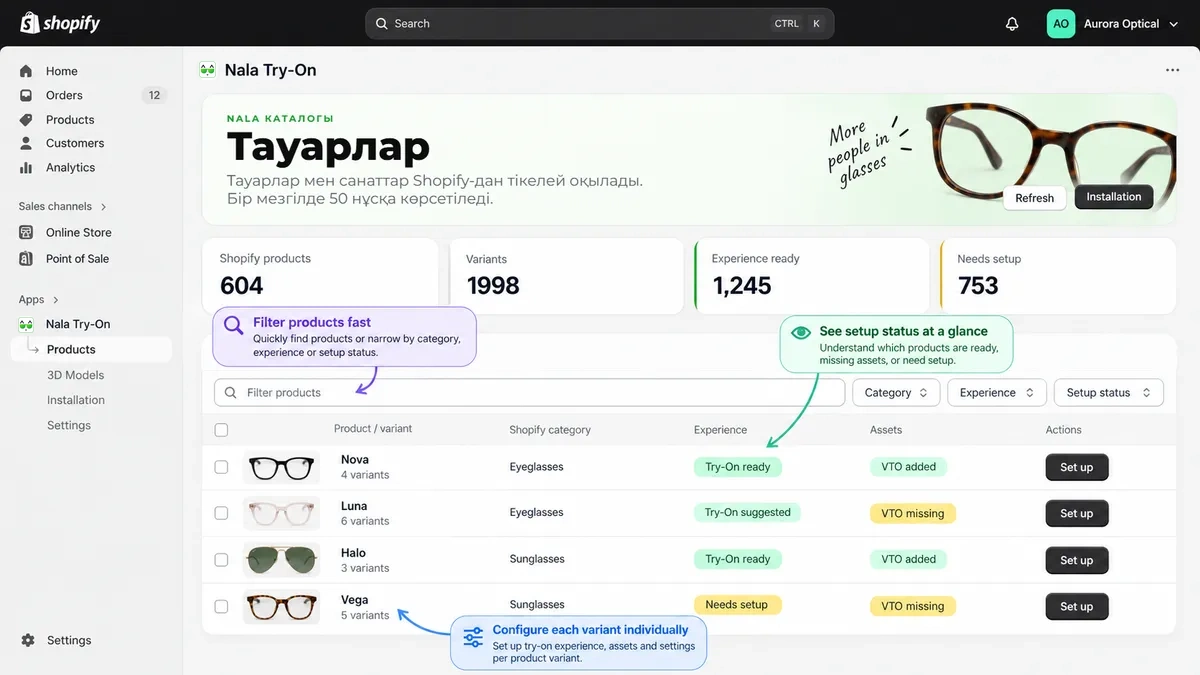Click the Experience ready 1,245 card
1200x675 pixels.
(812, 275)
